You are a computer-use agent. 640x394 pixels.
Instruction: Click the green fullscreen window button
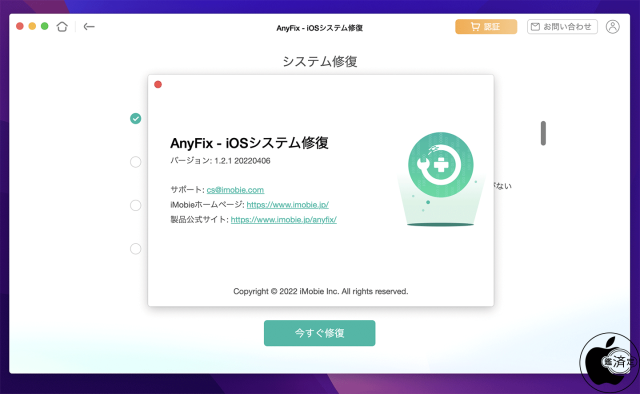click(x=45, y=26)
